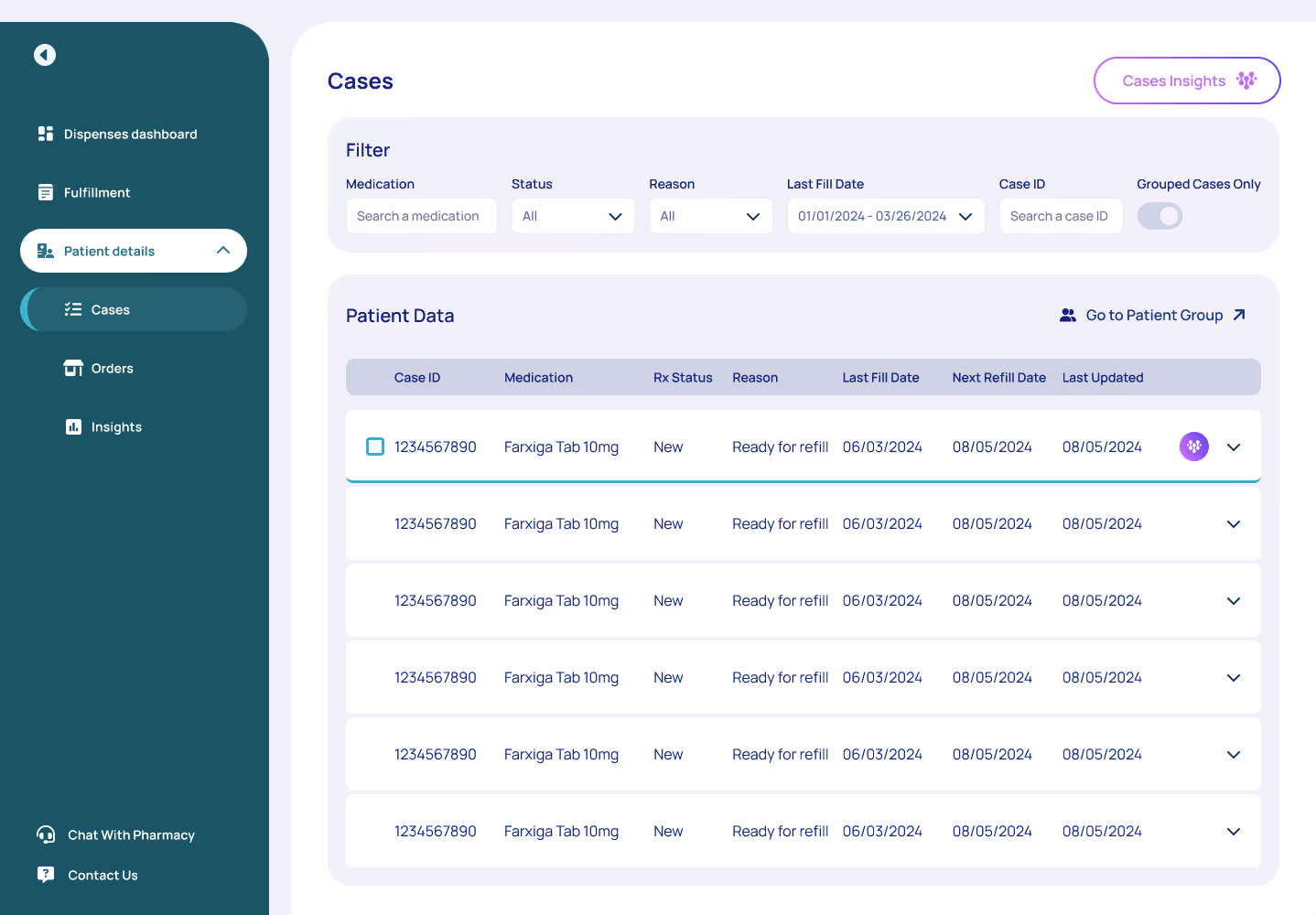Image resolution: width=1316 pixels, height=915 pixels.
Task: Collapse the sidebar with the back arrow
Action: pos(44,55)
